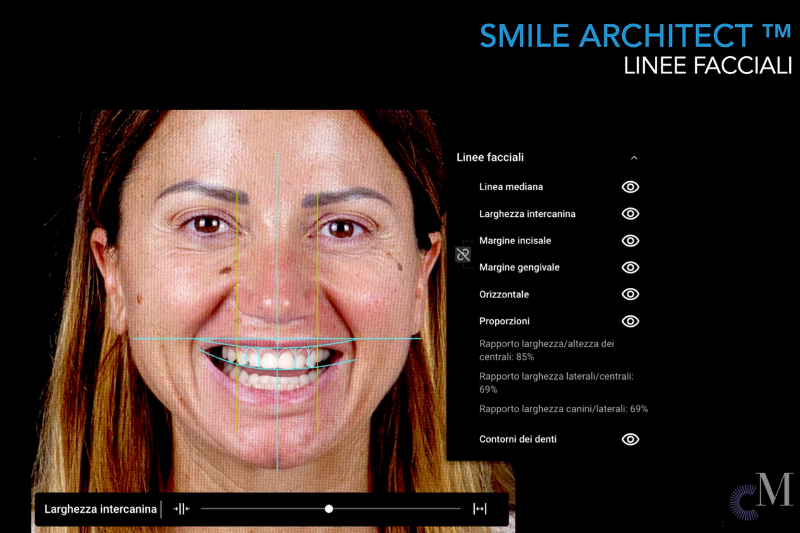Select the Proporzioni label
Screen dimensions: 800x533
(504, 321)
